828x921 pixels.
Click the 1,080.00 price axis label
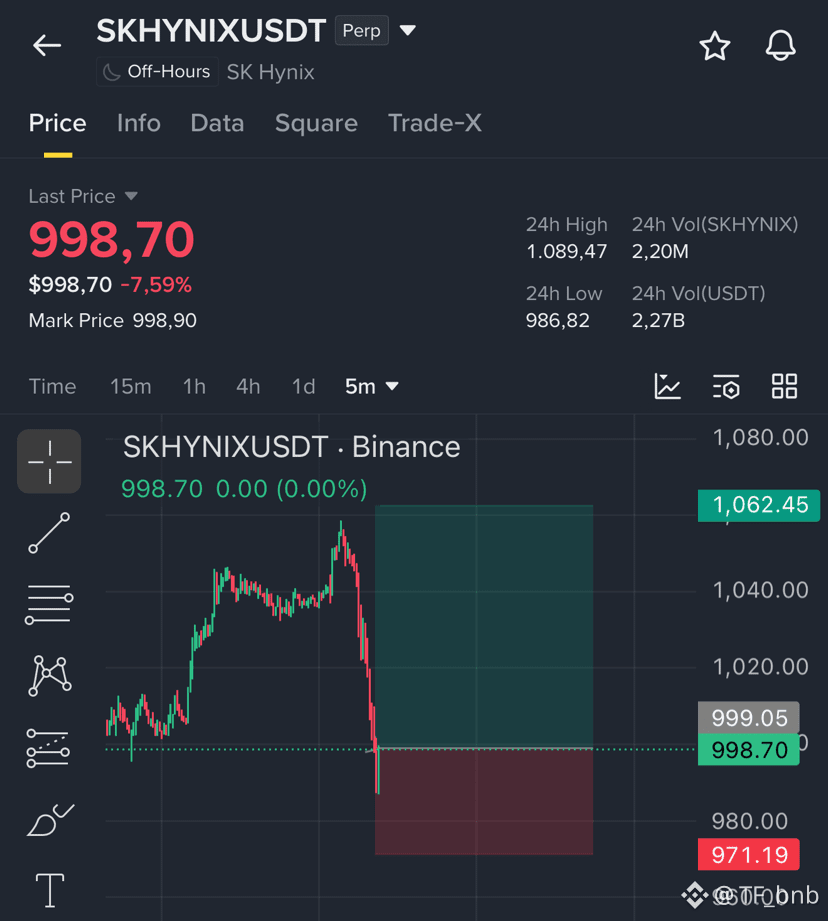760,438
